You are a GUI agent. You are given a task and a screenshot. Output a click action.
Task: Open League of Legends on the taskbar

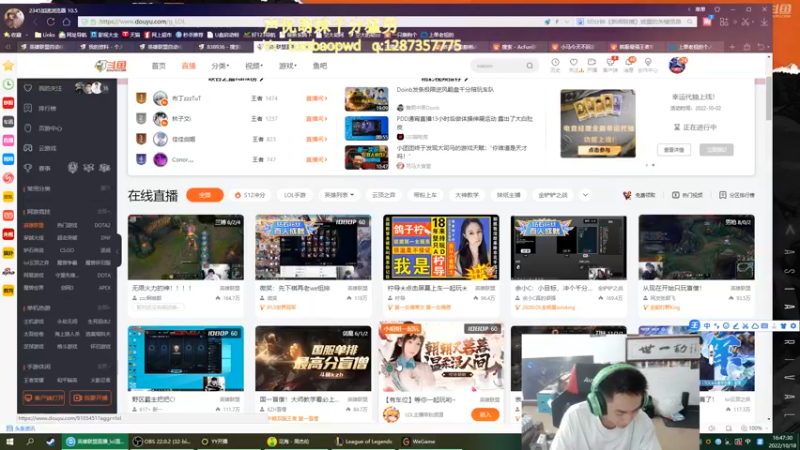click(363, 441)
